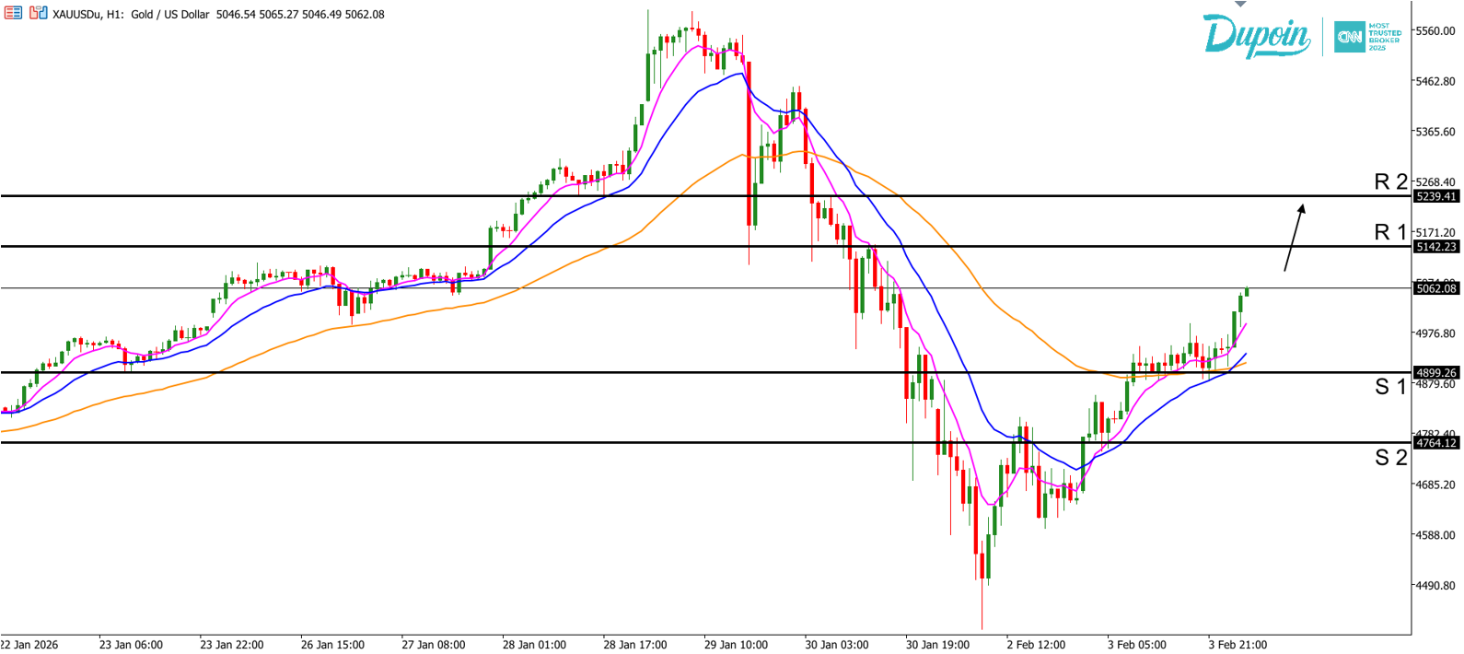Click the 5239.41 price tag
1464x654 pixels.
tap(1437, 196)
